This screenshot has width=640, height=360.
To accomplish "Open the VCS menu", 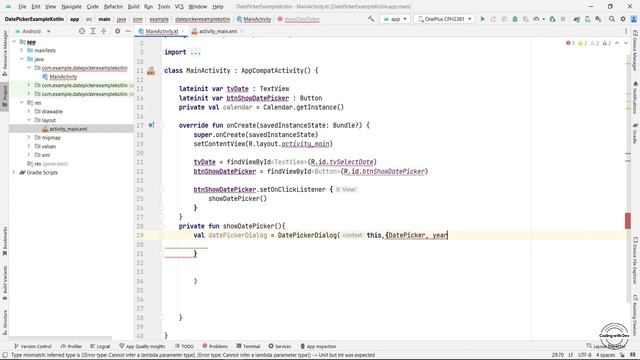I will point(179,7).
